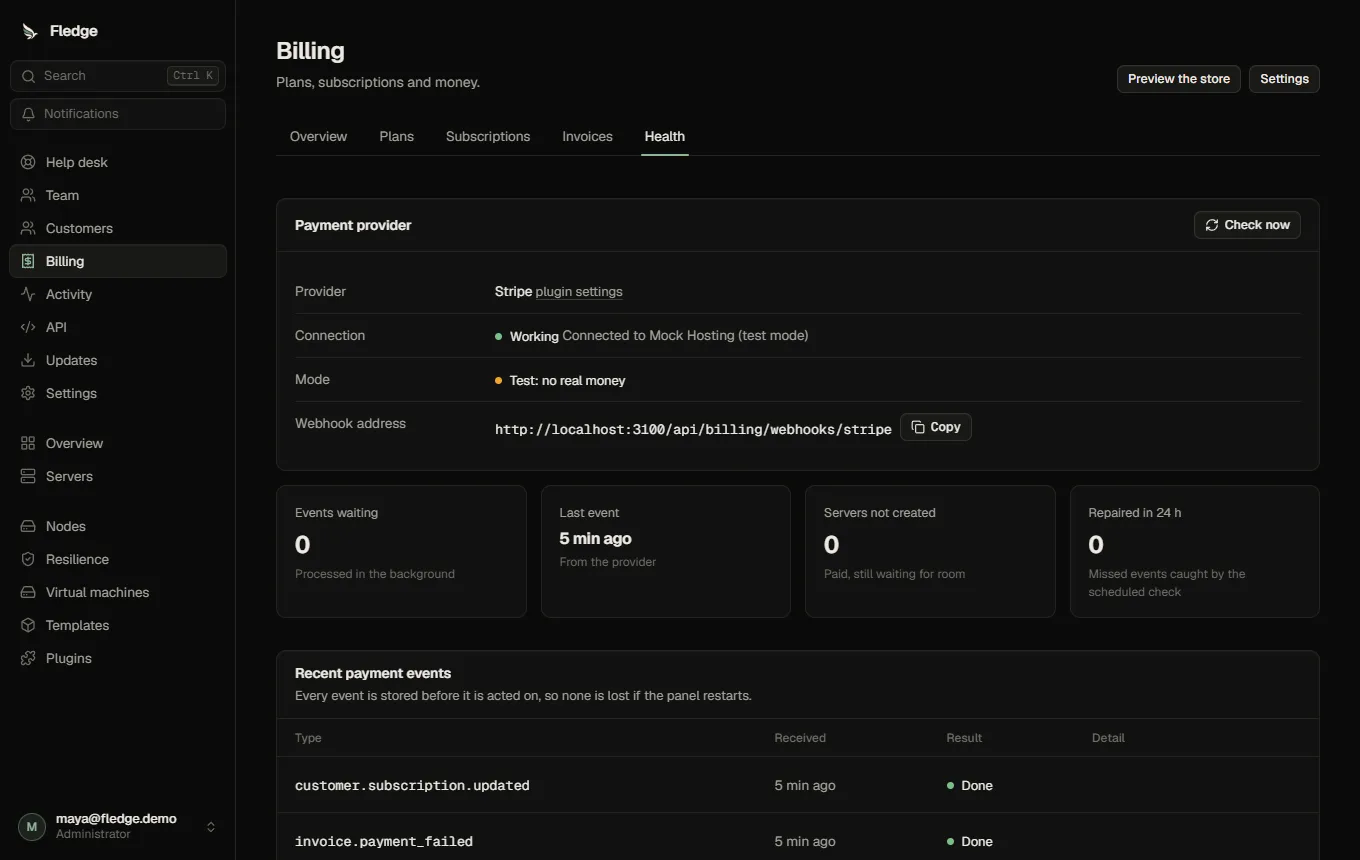Viewport: 1360px width, 860px height.
Task: Open the Notifications panel
Action: pos(118,114)
